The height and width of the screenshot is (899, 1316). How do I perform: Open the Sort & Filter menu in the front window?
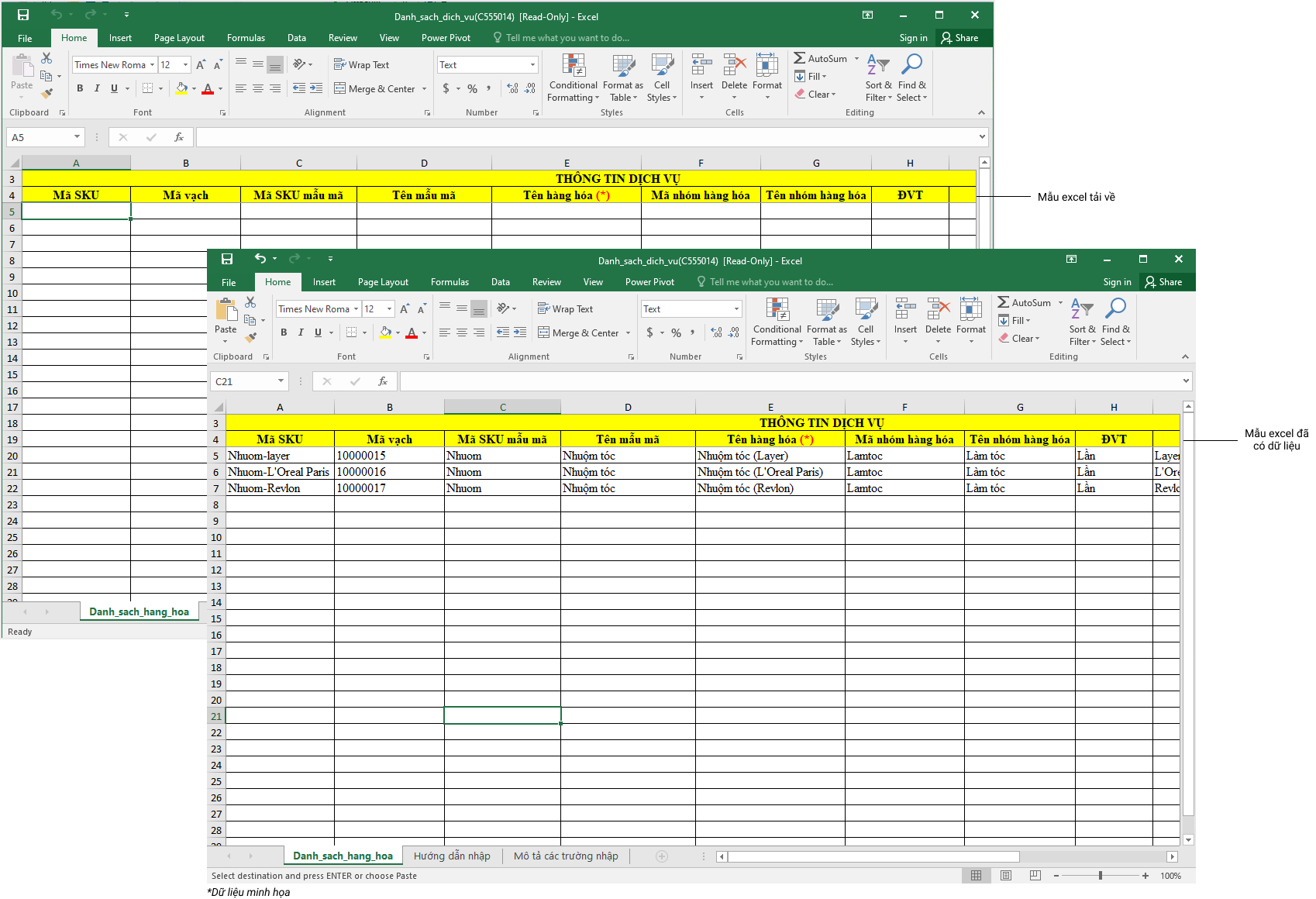pyautogui.click(x=1082, y=322)
